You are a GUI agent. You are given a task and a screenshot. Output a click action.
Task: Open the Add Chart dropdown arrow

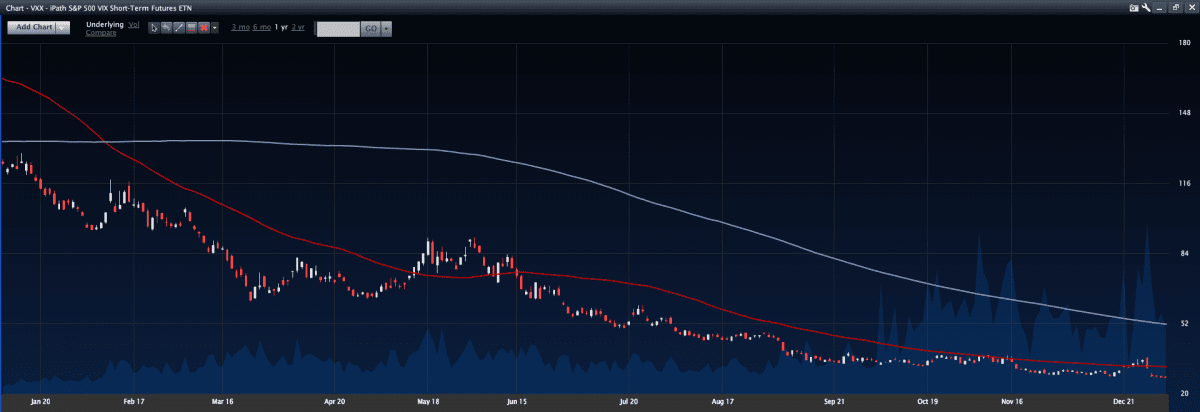(64, 28)
